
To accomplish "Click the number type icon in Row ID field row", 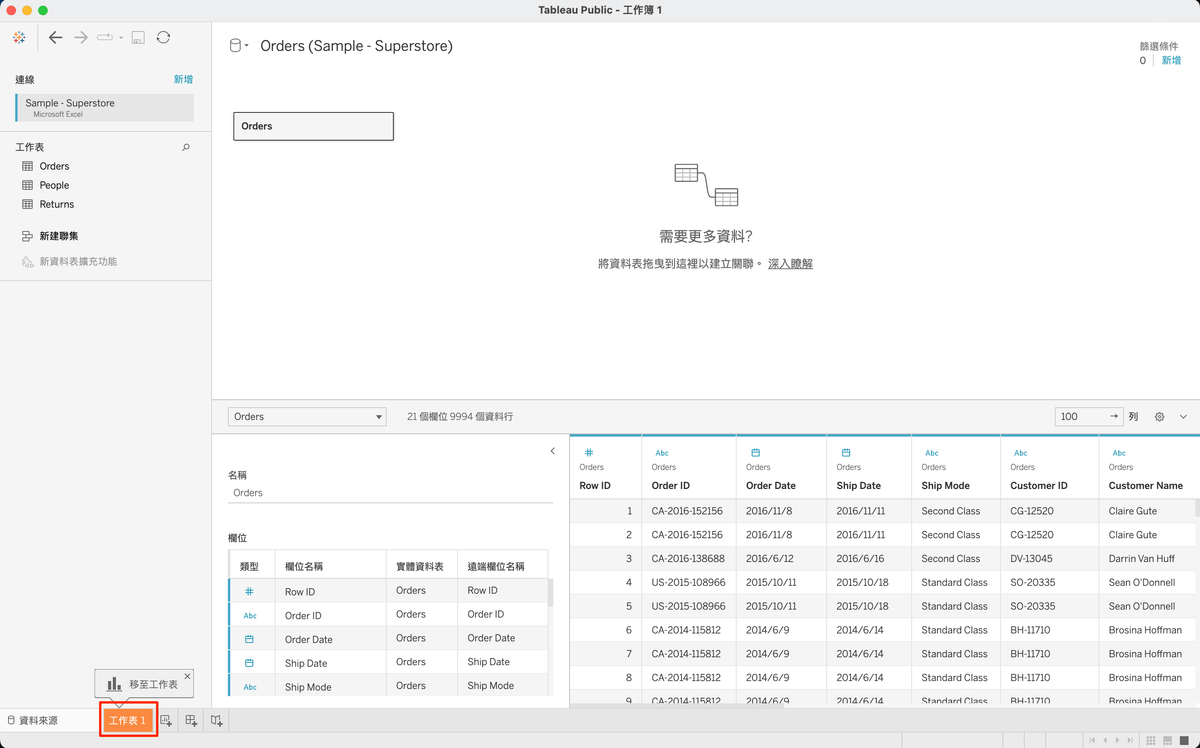I will coord(250,591).
